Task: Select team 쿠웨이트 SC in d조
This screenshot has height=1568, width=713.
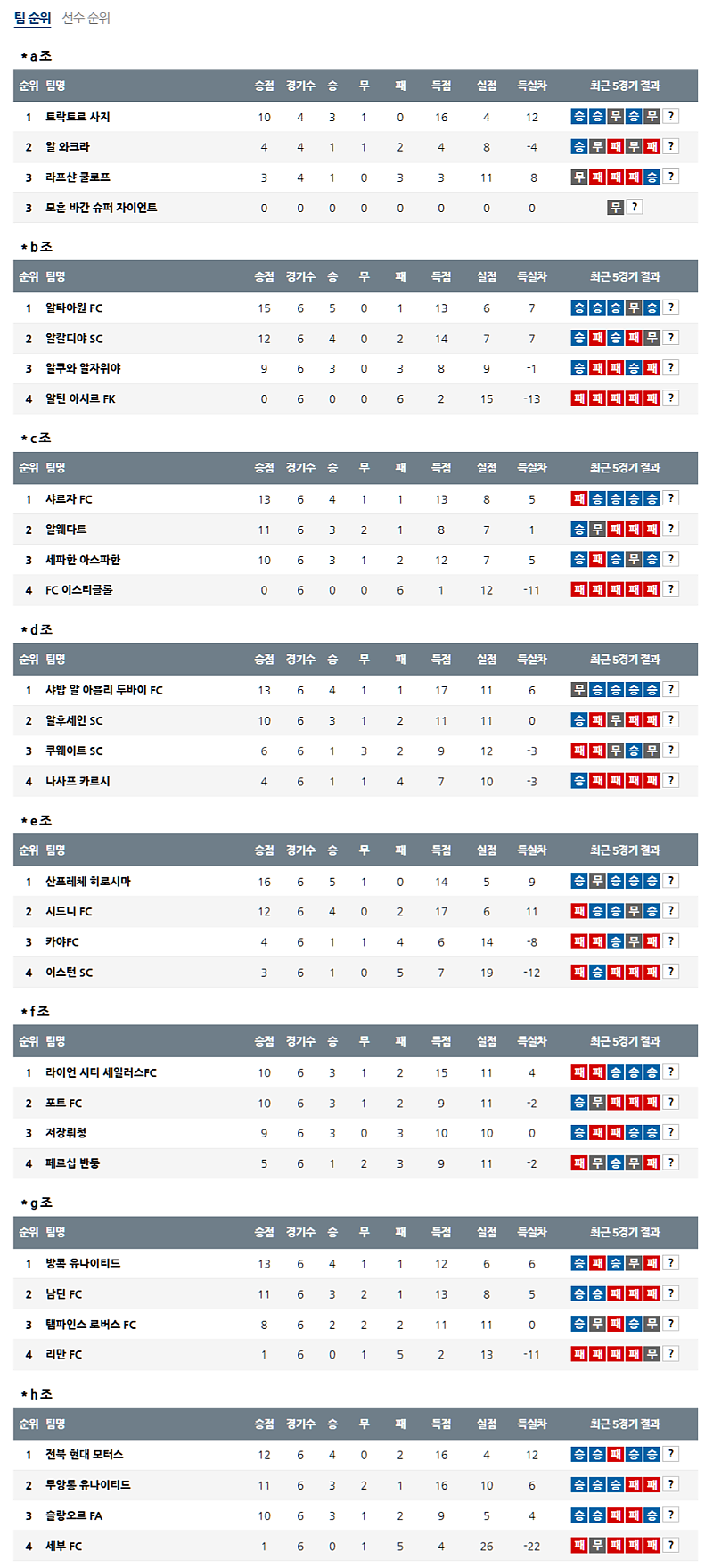Action: (74, 751)
